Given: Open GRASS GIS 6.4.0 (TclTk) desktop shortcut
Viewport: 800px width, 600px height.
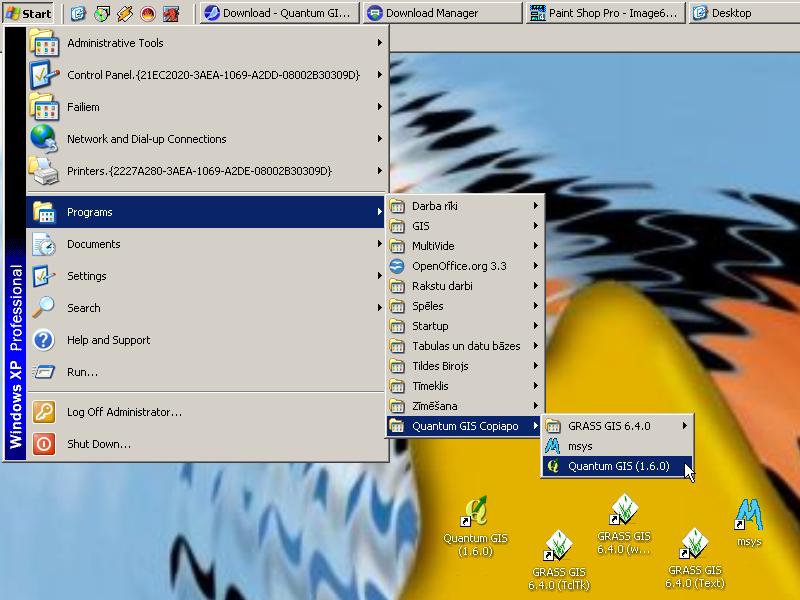Looking at the screenshot, I should 559,560.
